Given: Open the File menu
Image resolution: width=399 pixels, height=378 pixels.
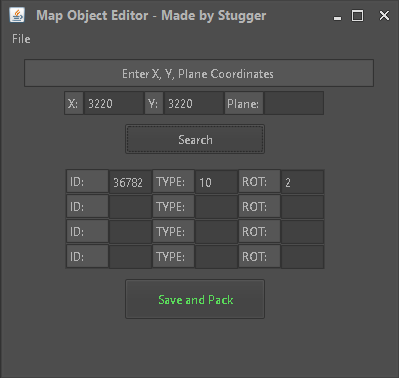Looking at the screenshot, I should click(21, 39).
